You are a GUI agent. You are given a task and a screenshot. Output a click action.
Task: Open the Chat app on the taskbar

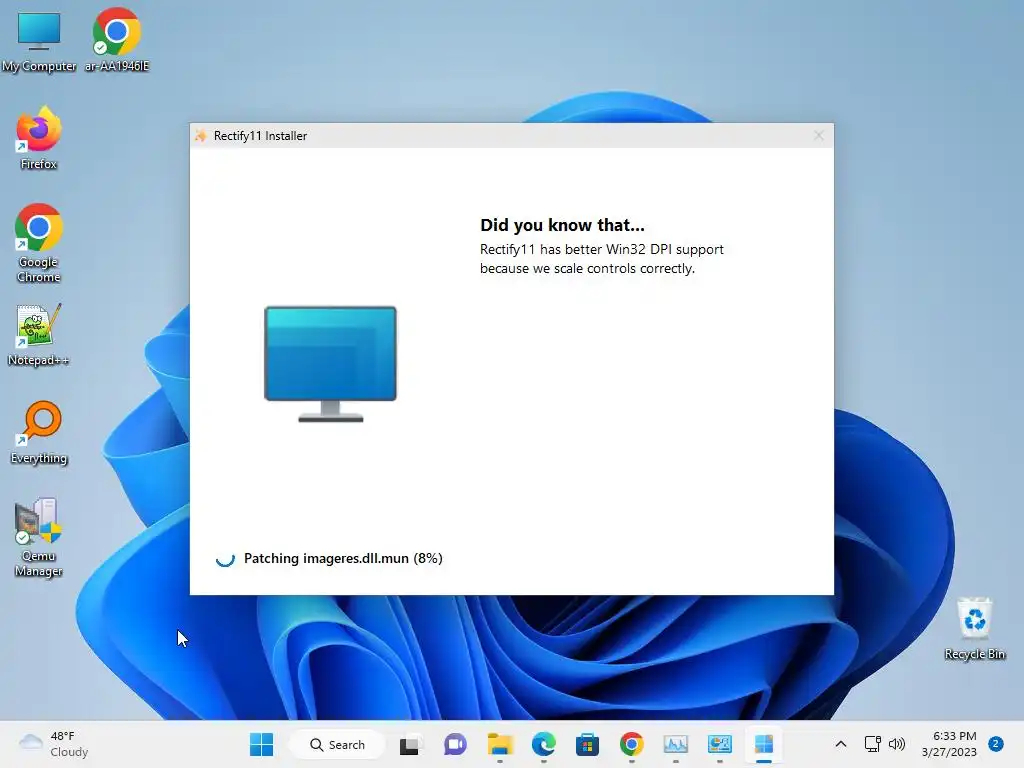[455, 744]
